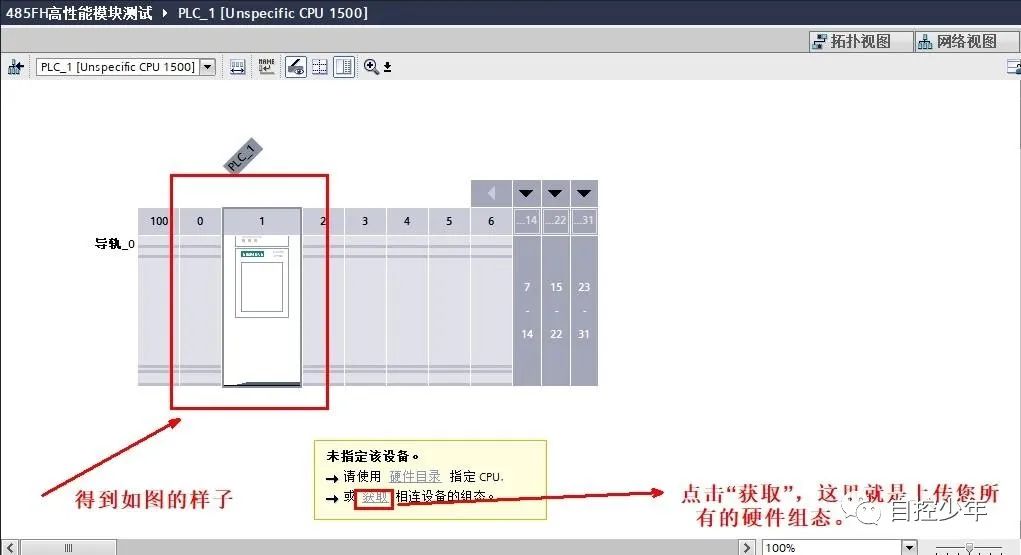1021x555 pixels.
Task: Expand slot group 23-31 with its arrow
Action: pyautogui.click(x=584, y=193)
